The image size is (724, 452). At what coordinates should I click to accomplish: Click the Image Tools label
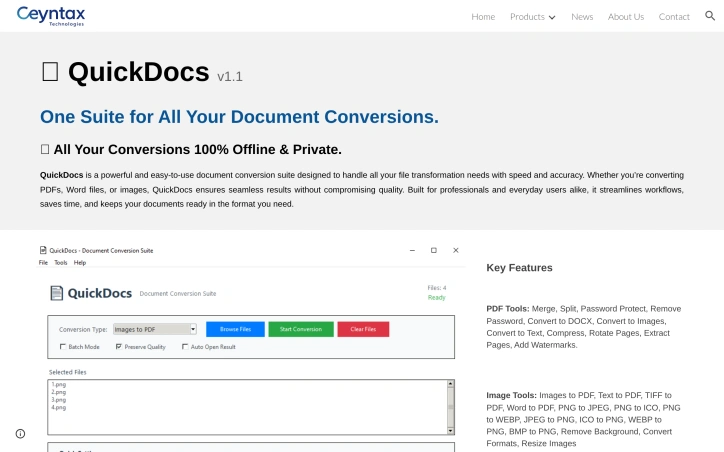(511, 395)
